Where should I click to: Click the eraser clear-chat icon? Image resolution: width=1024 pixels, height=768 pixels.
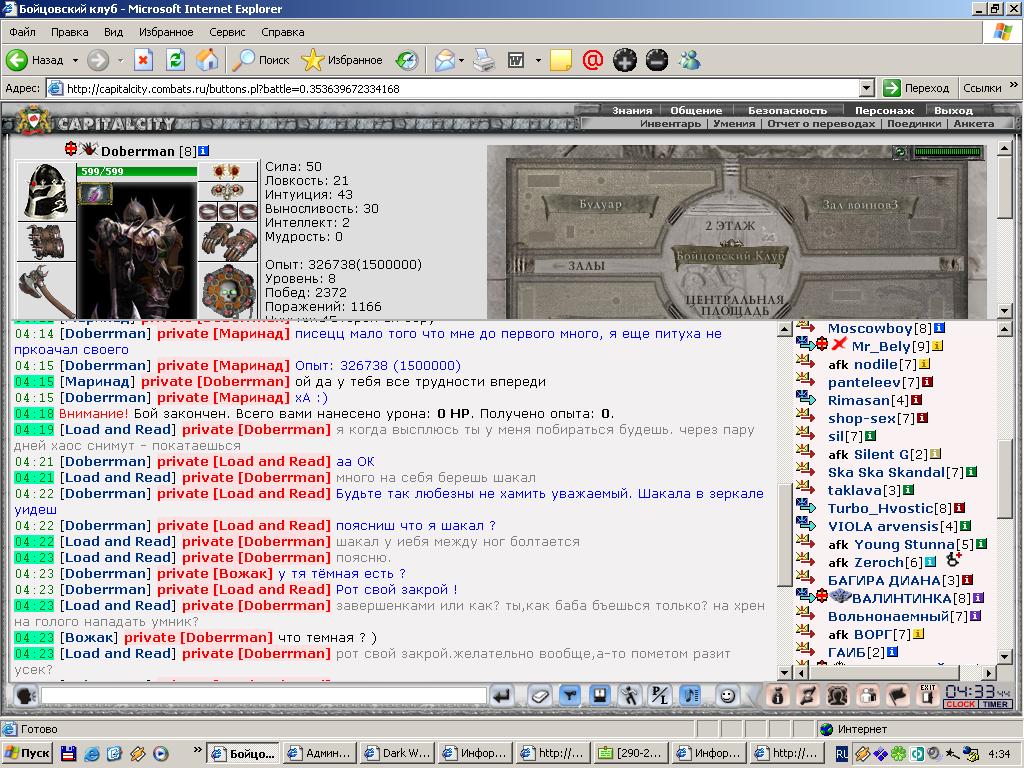click(x=539, y=696)
